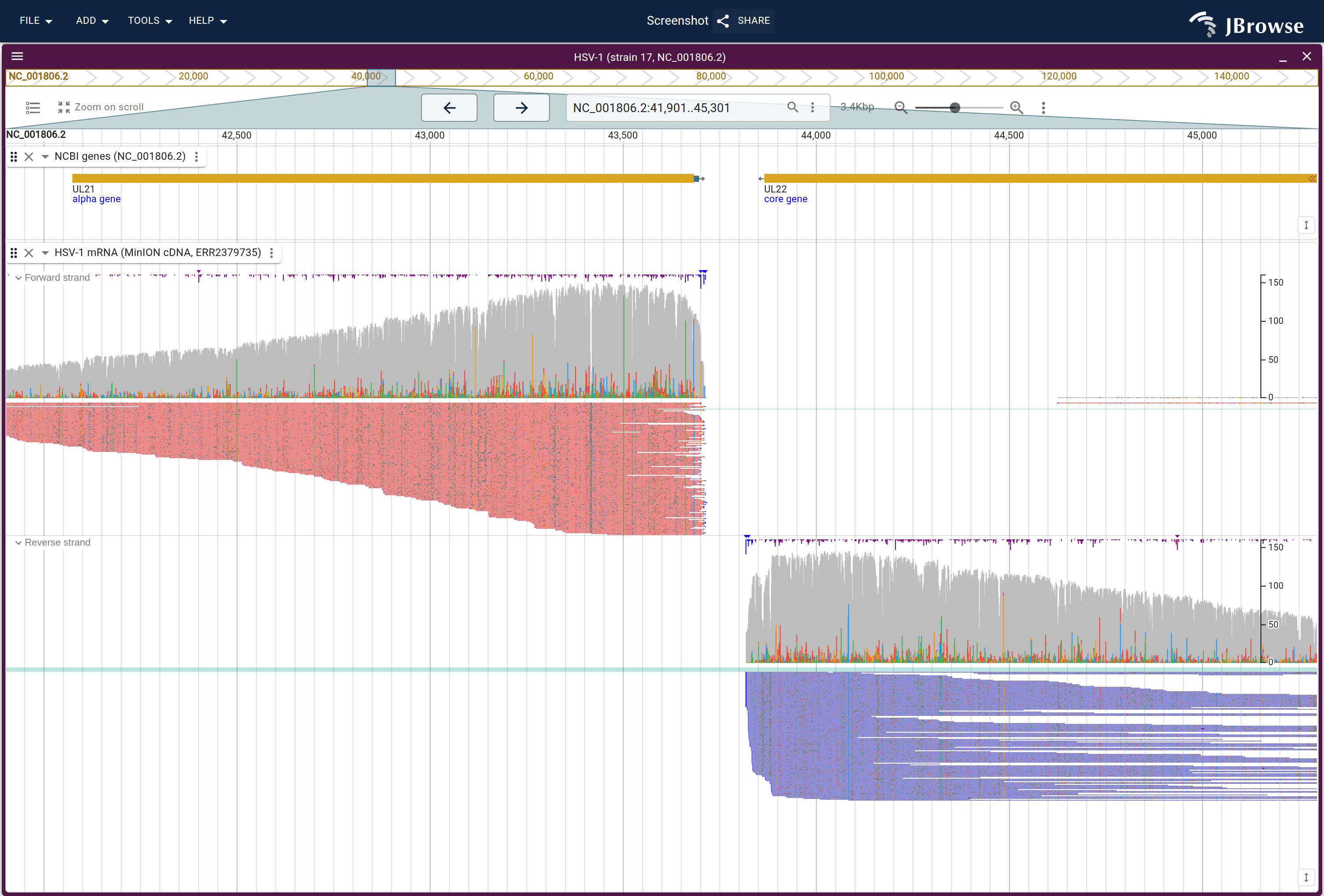This screenshot has height=896, width=1324.
Task: Open the track selector list icon
Action: [33, 108]
